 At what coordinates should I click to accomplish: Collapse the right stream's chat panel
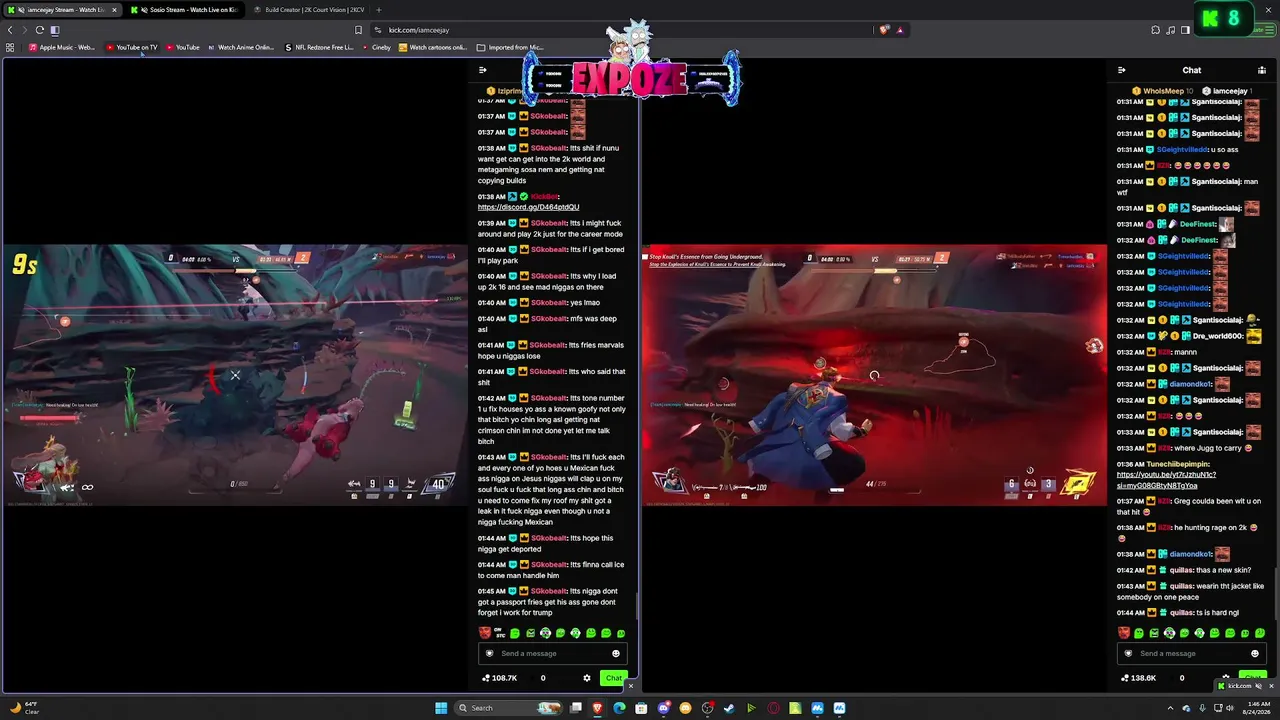click(x=1121, y=70)
